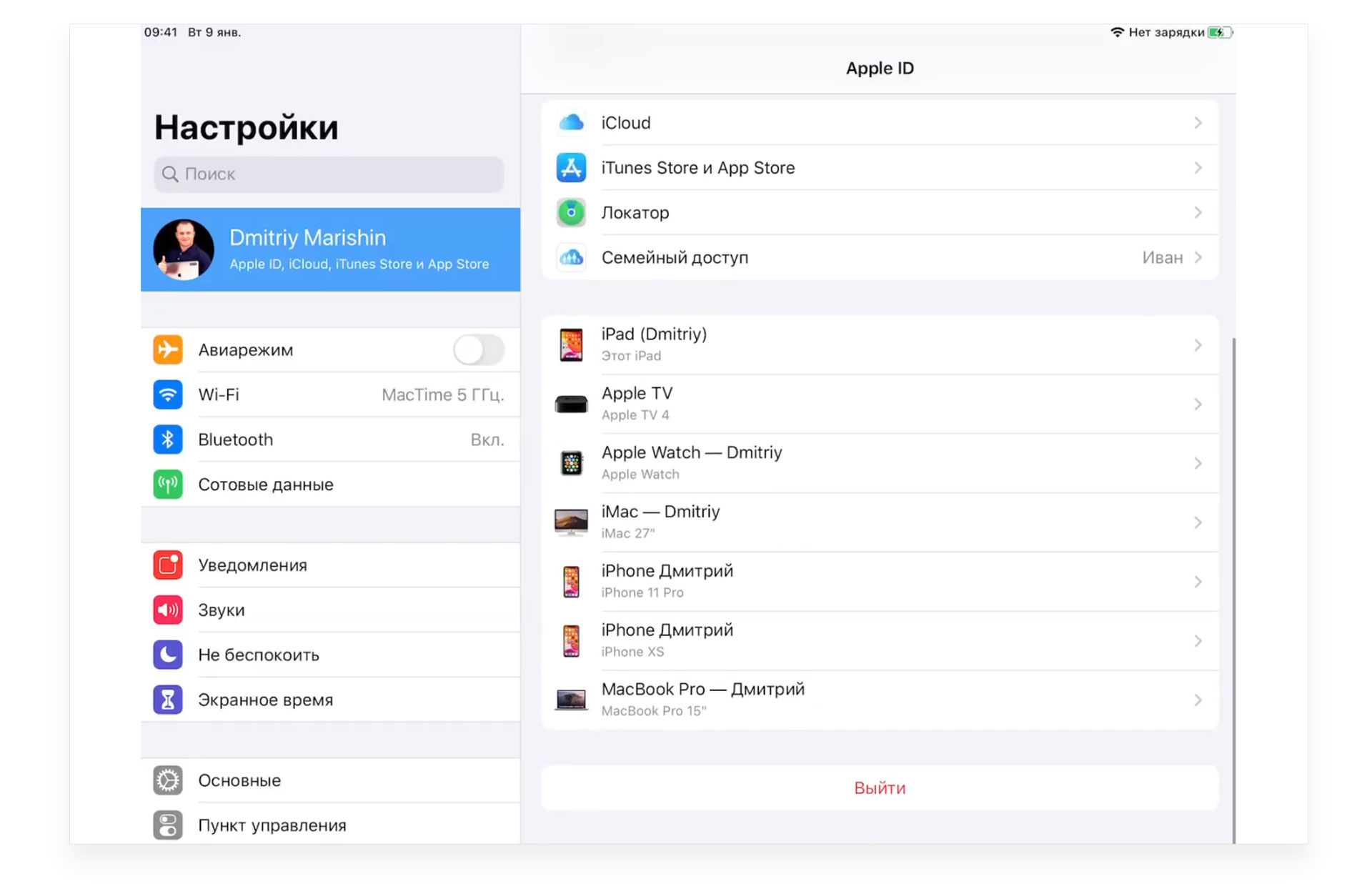Open chevron on iPad (Dmitriy) row

coord(1198,345)
